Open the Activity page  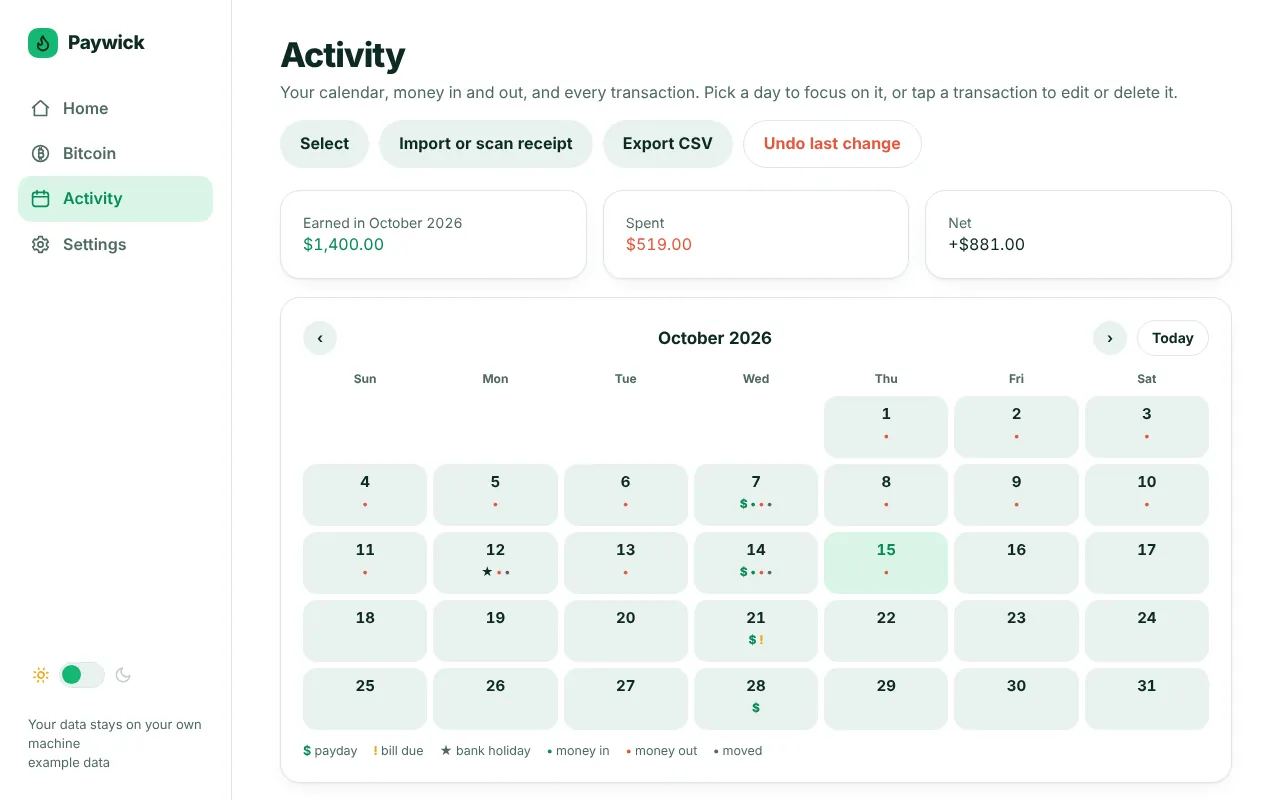115,198
